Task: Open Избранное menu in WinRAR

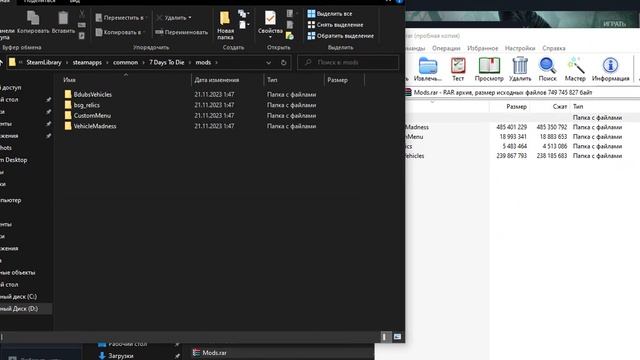Action: pyautogui.click(x=482, y=48)
